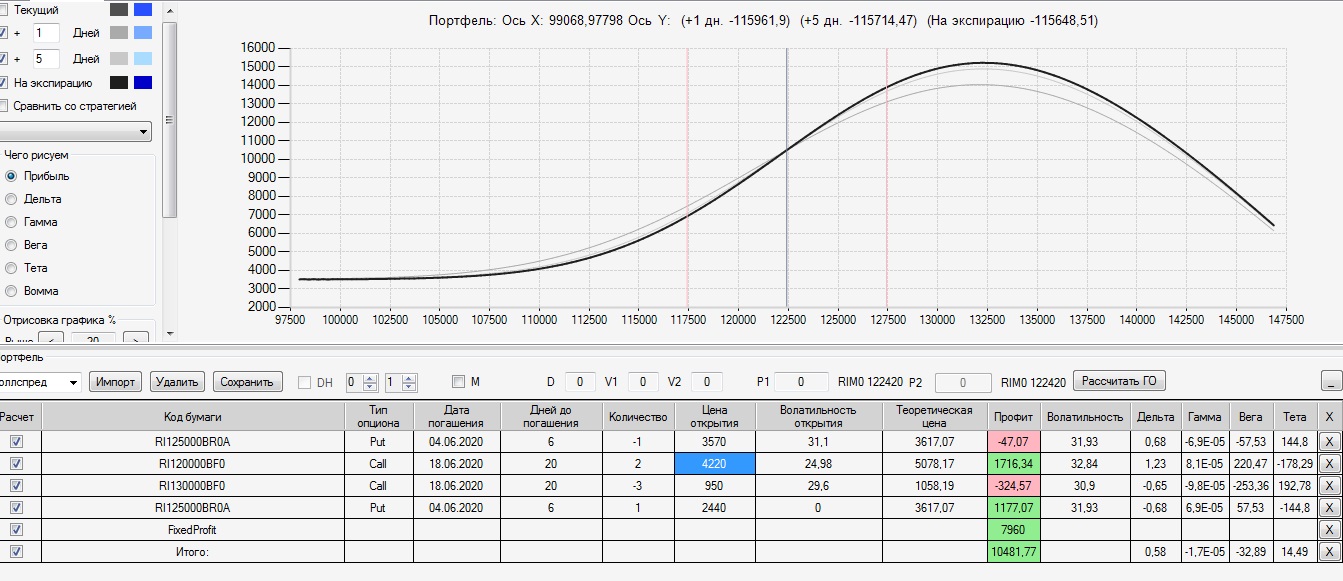Image resolution: width=1343 pixels, height=581 pixels.
Task: Enable Сравнить со стратегией checkbox
Action: (x=4, y=106)
